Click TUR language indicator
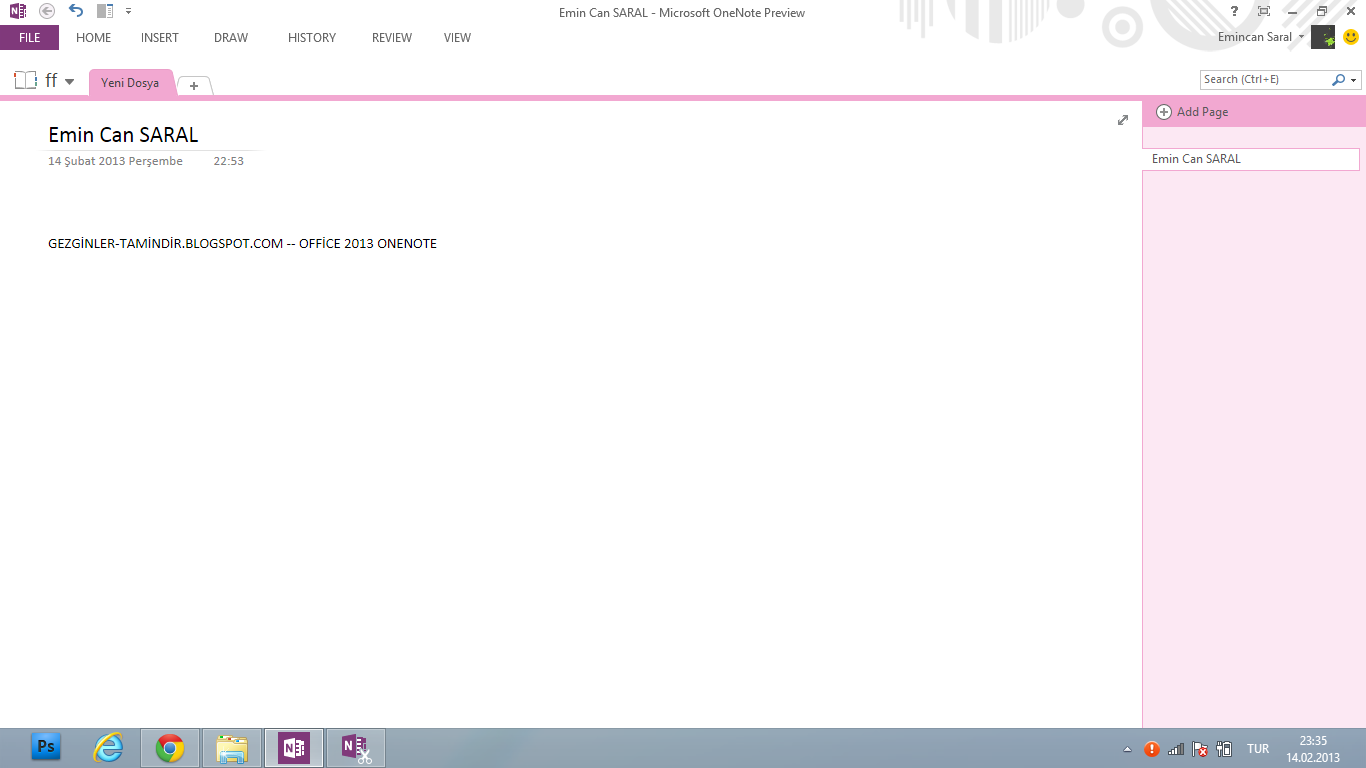Image resolution: width=1366 pixels, height=768 pixels. 1258,749
